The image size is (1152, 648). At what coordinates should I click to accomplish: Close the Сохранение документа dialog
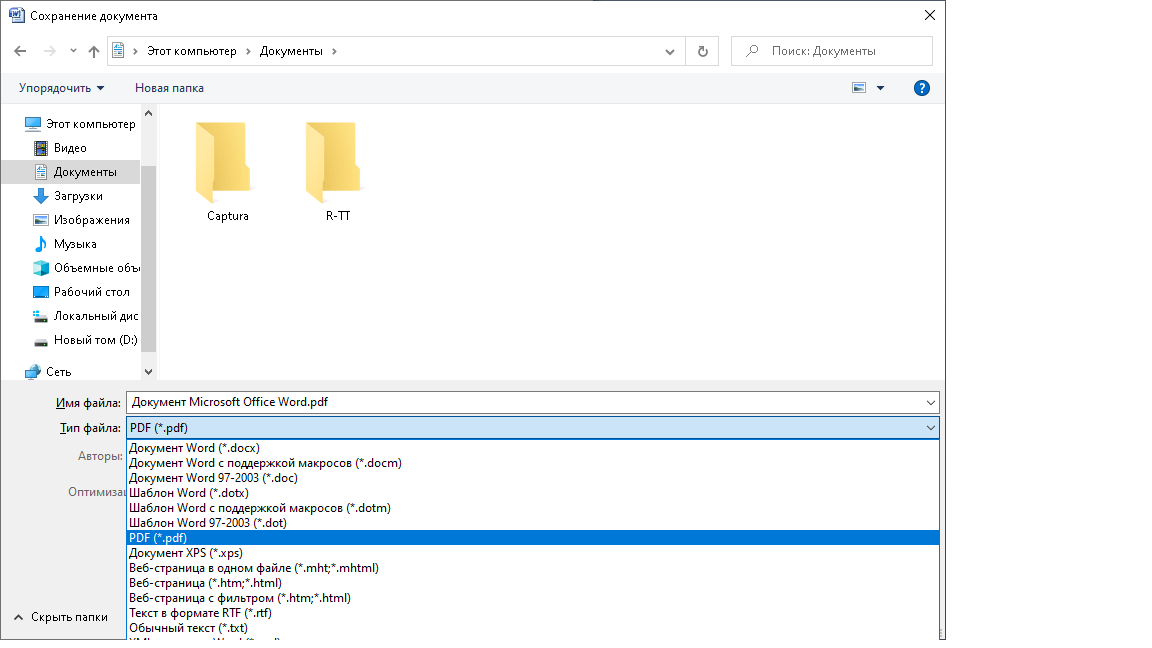[929, 15]
